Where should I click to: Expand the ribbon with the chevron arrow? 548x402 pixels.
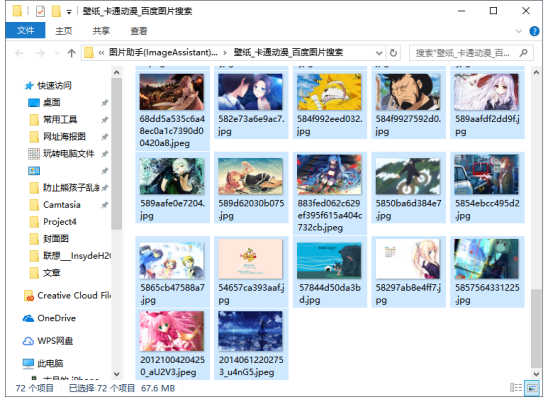coord(519,31)
